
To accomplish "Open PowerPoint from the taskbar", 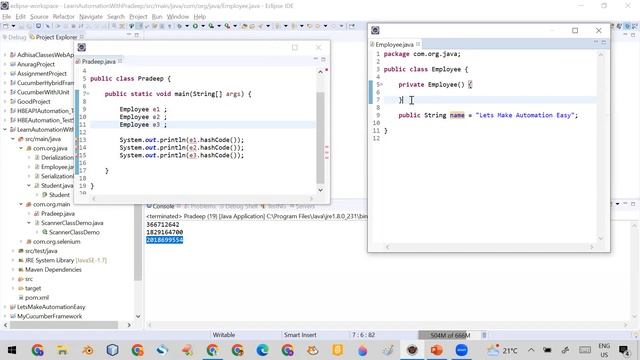I will (436, 350).
